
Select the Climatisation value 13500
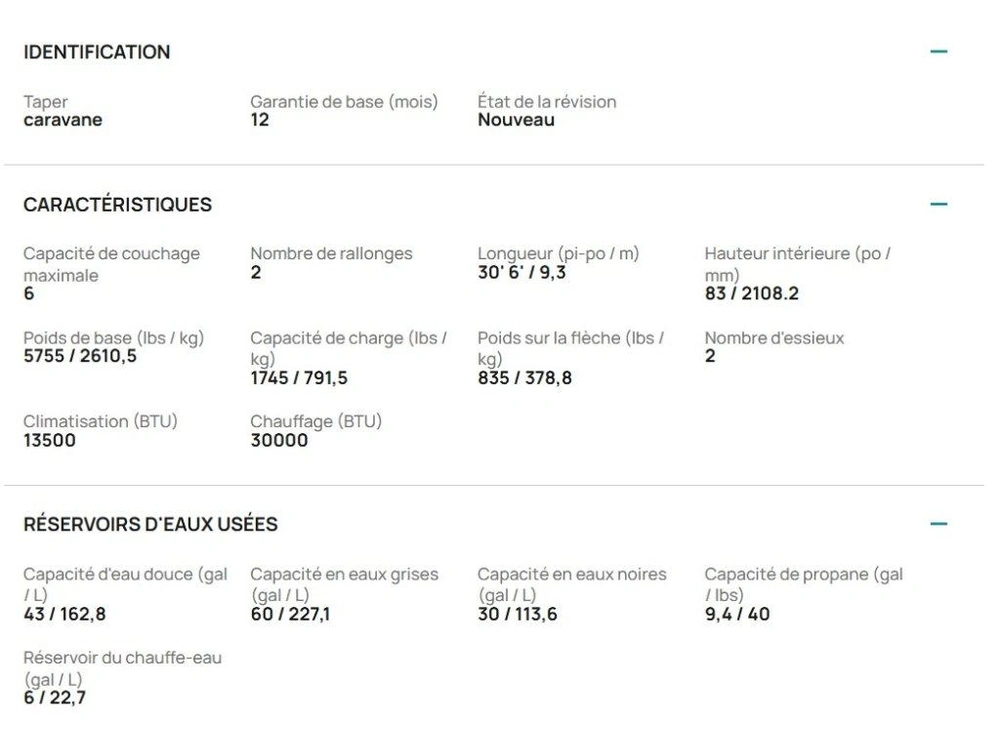pyautogui.click(x=50, y=440)
